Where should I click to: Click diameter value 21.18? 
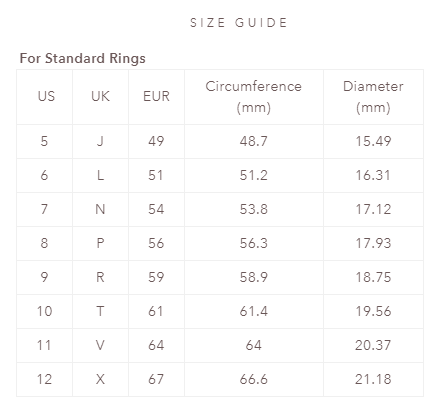(x=373, y=380)
